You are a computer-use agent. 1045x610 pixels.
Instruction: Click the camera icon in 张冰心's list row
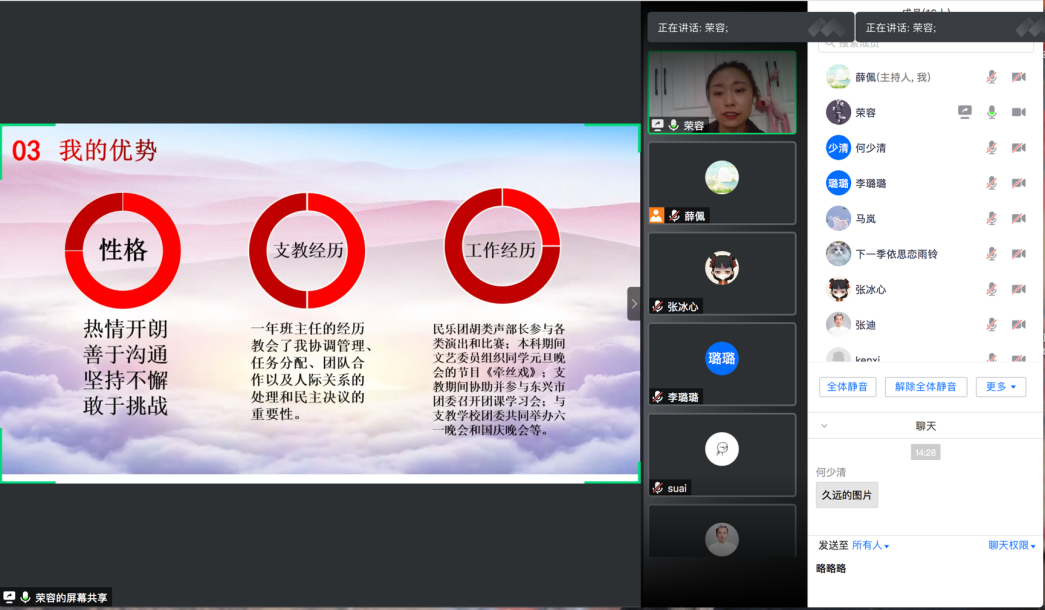click(x=1018, y=289)
